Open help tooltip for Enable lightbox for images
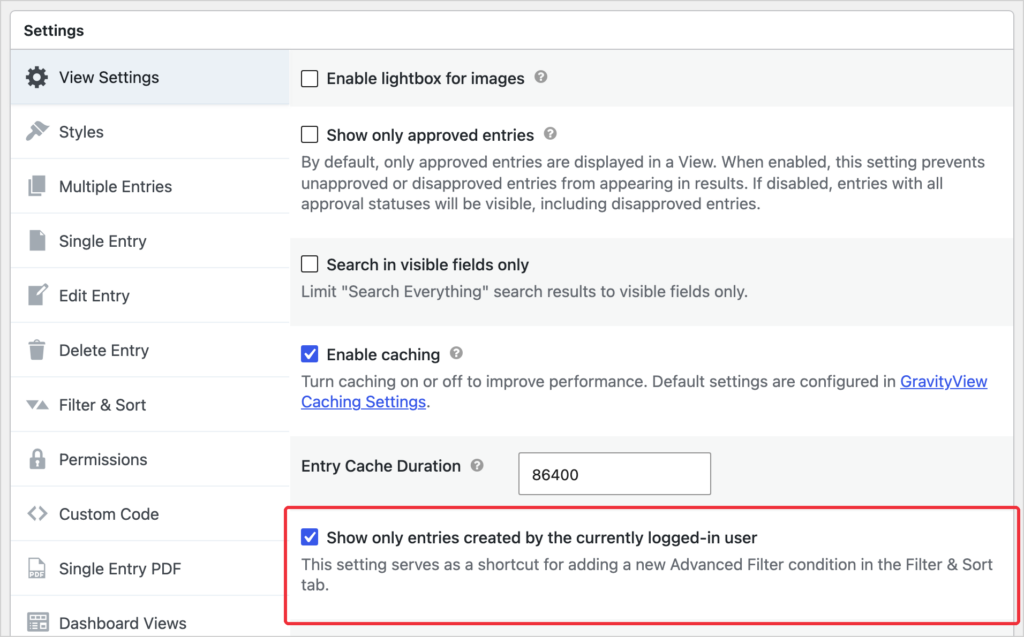The image size is (1024, 637). click(541, 77)
